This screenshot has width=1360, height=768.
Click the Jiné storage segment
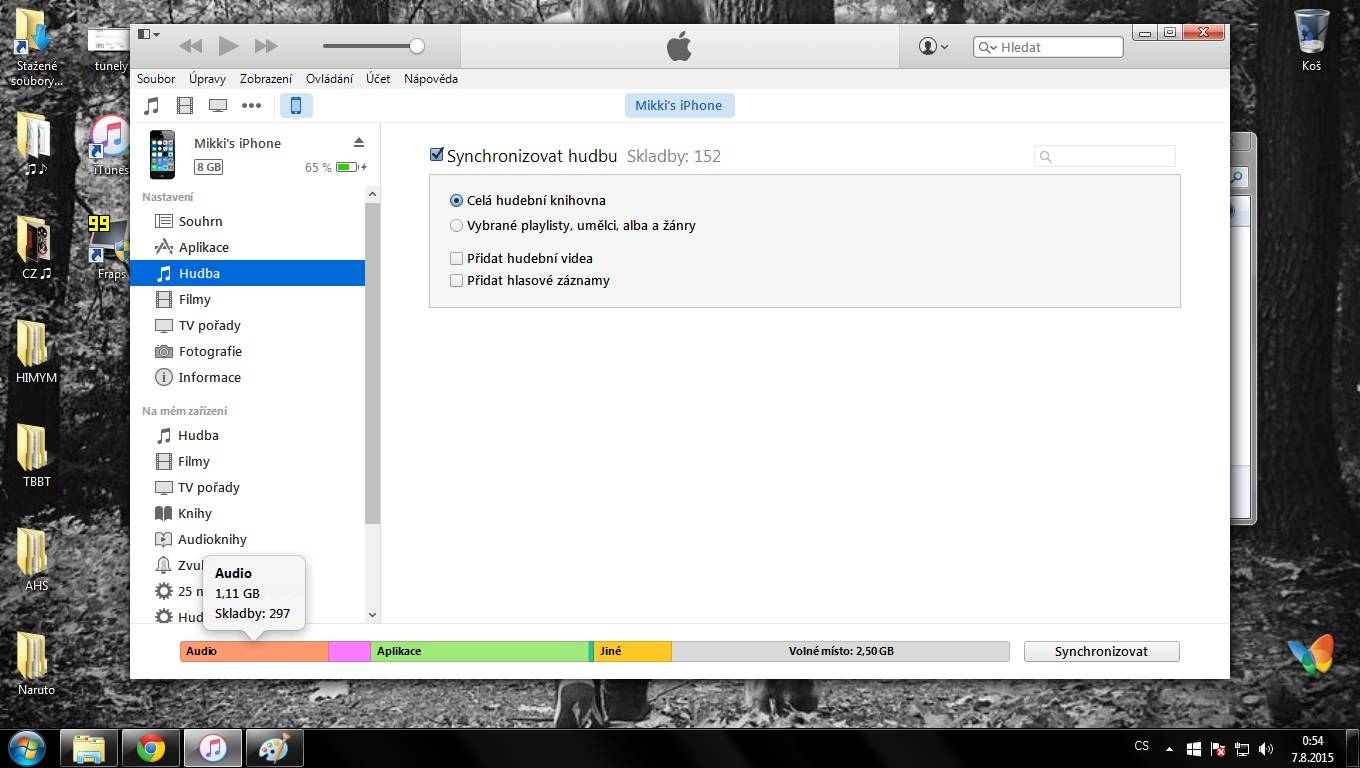pos(633,651)
